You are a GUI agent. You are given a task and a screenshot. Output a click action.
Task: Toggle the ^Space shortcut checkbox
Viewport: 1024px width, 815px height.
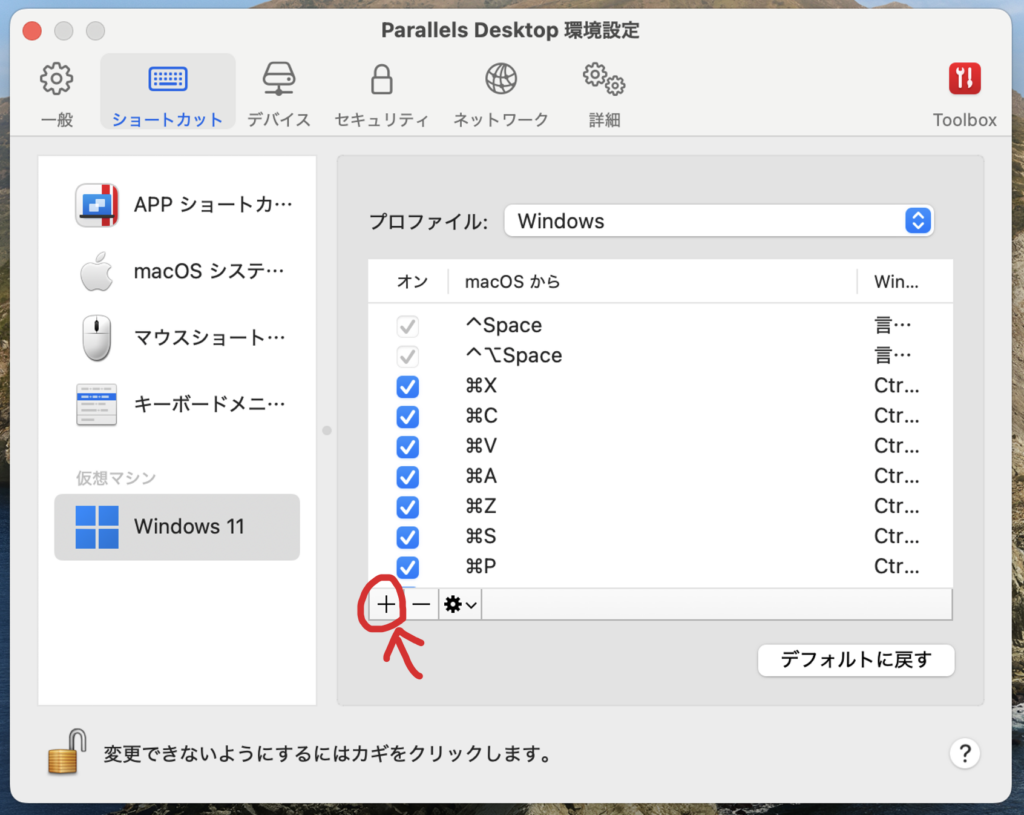(408, 326)
